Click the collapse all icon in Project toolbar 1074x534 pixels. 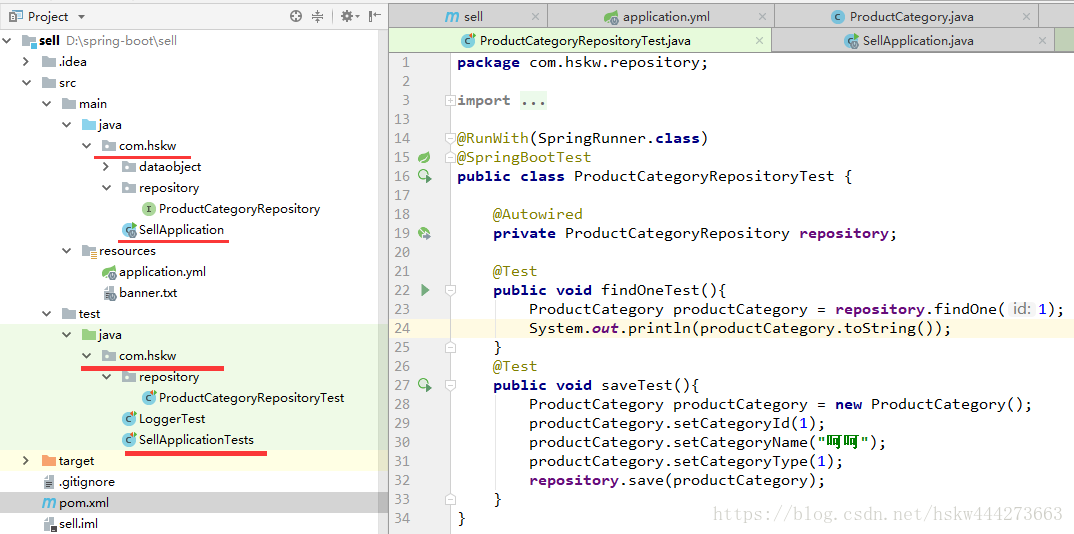[317, 16]
